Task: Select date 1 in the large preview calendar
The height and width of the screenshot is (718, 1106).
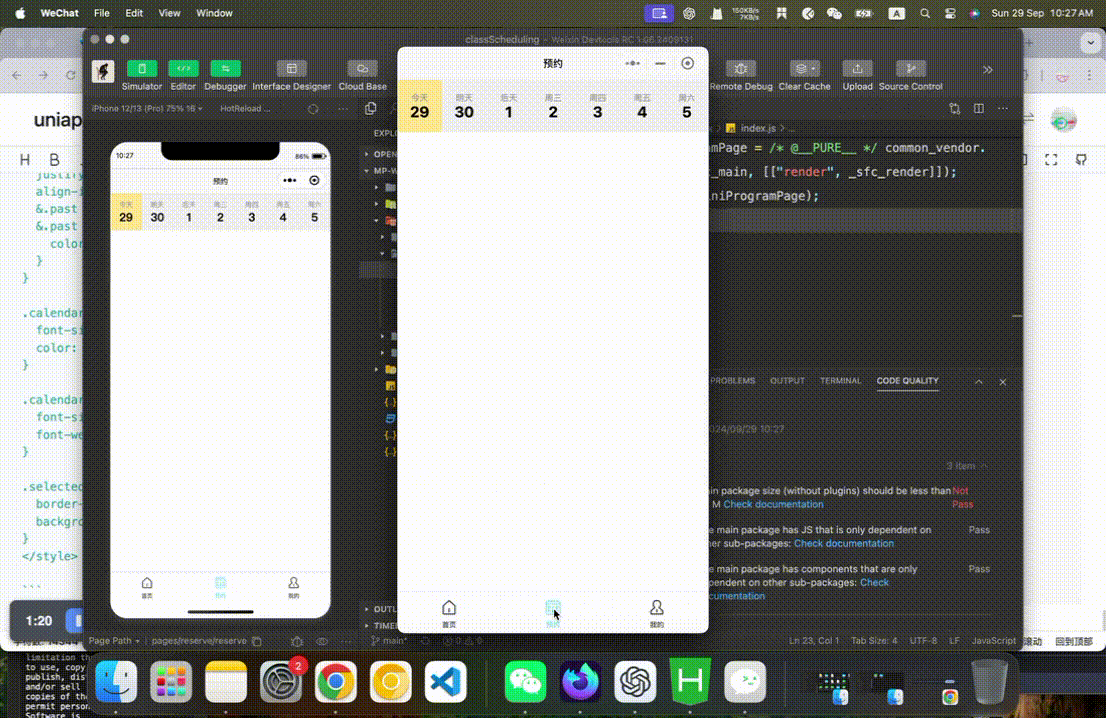Action: click(x=509, y=107)
